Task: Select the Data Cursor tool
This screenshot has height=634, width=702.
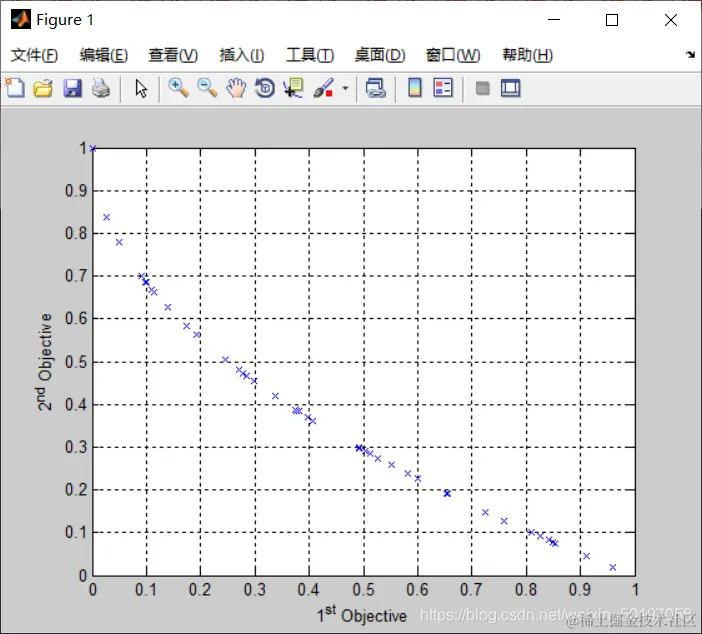Action: [293, 88]
